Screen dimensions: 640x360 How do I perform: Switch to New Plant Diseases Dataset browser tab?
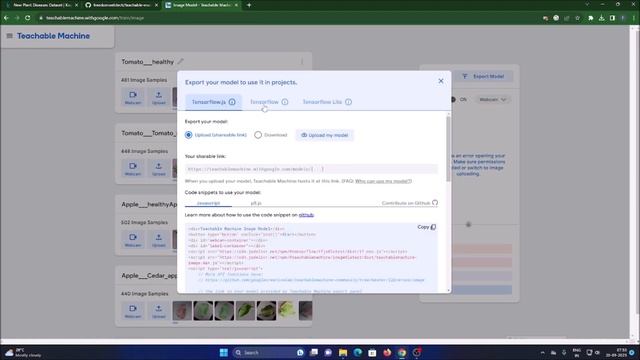click(41, 5)
